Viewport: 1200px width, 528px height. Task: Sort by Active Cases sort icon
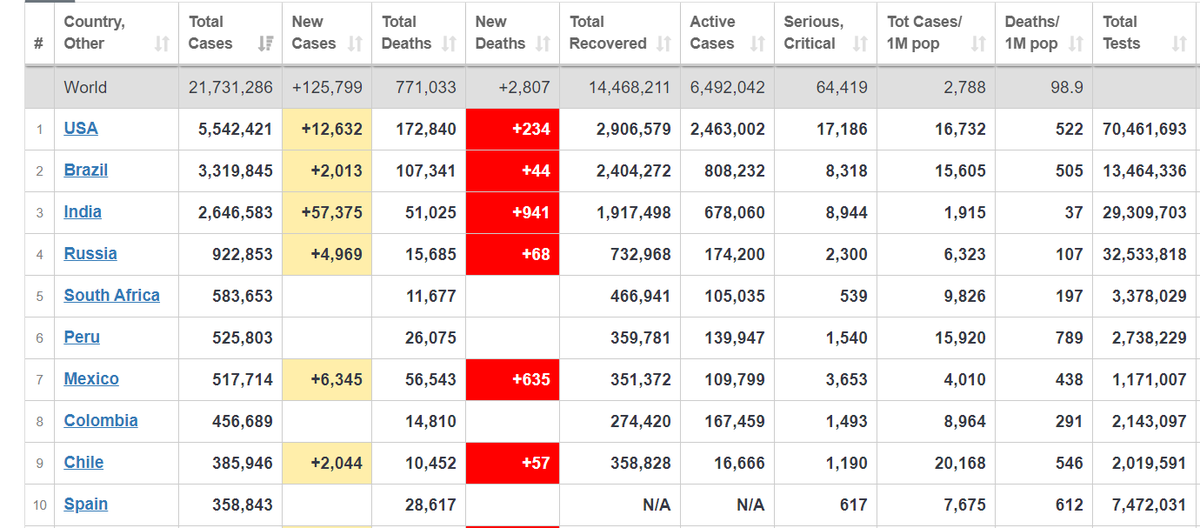point(757,44)
